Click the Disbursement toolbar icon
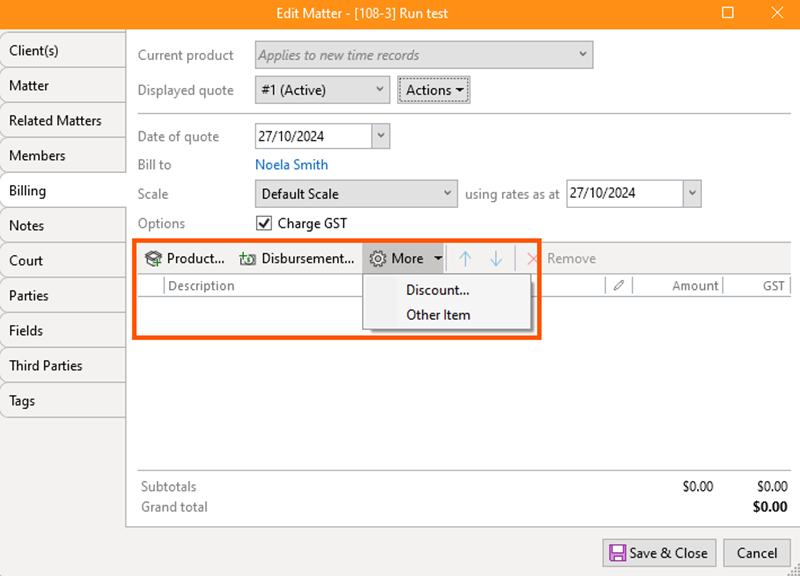 click(x=247, y=259)
